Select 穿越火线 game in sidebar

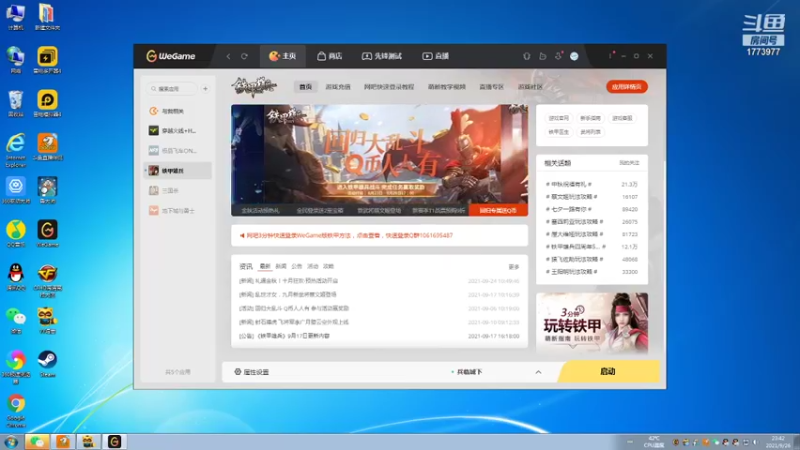click(178, 131)
